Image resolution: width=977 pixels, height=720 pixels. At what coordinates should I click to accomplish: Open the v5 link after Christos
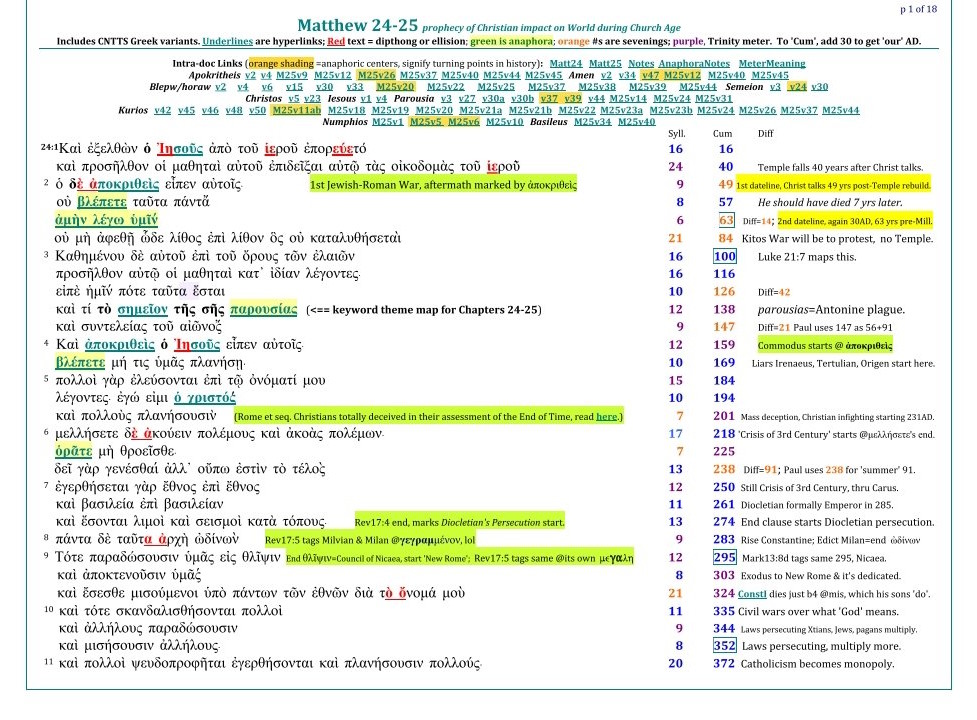pos(293,98)
